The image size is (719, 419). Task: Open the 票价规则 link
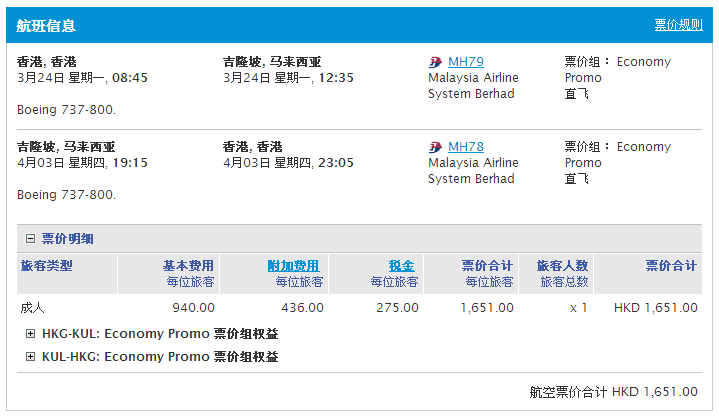click(678, 25)
